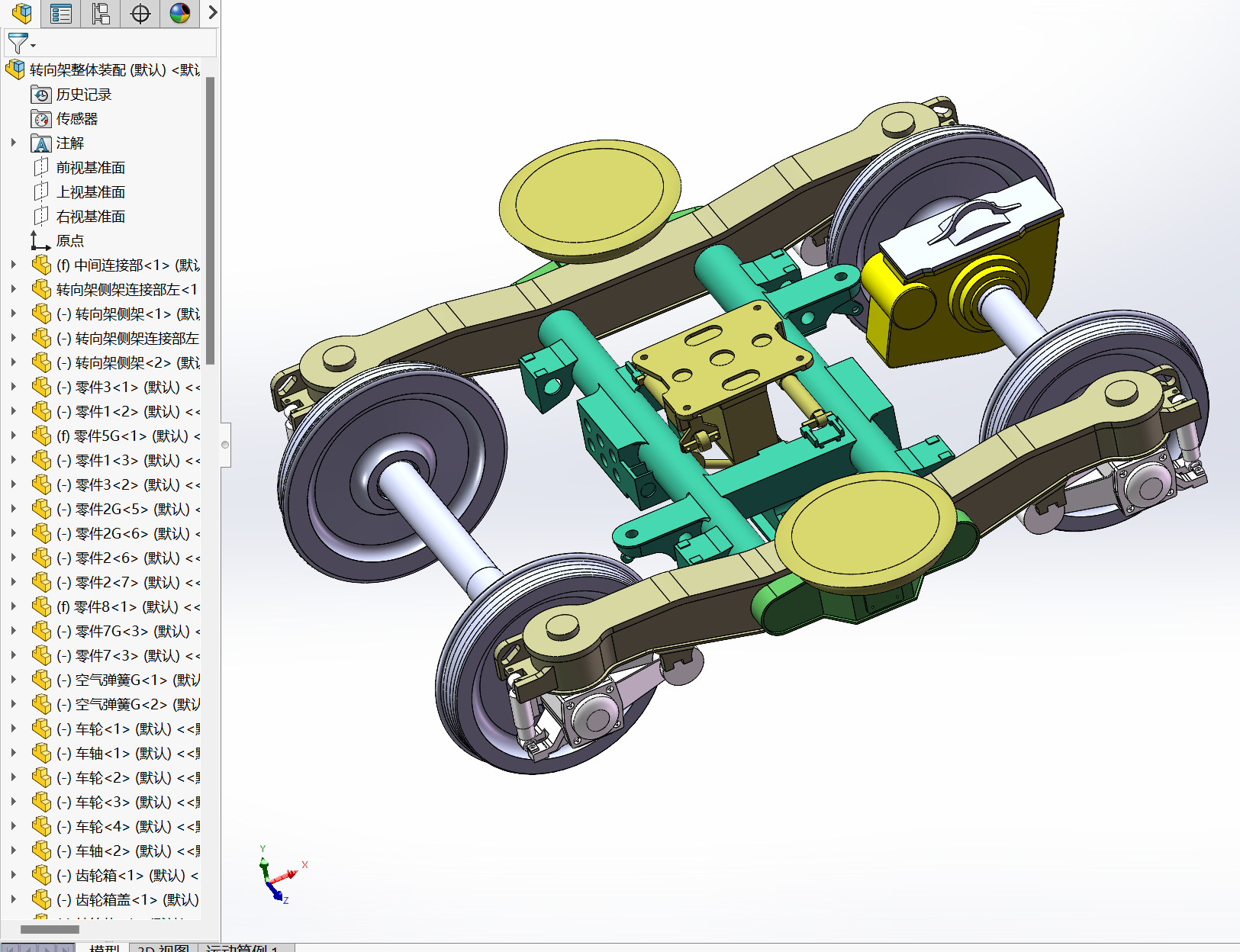Image resolution: width=1240 pixels, height=952 pixels.
Task: Open the DisplayManager color sphere tab
Action: [180, 13]
